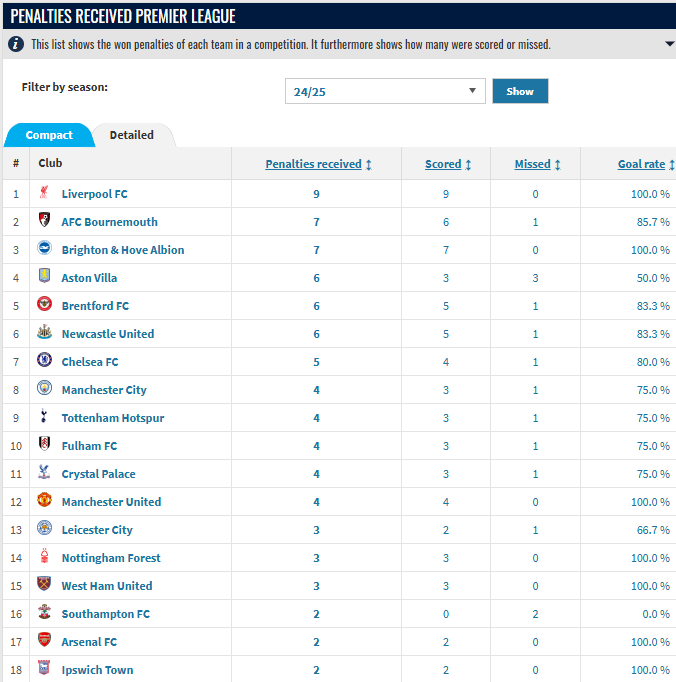This screenshot has width=676, height=682.
Task: Click the West Ham United crest icon
Action: pos(44,584)
